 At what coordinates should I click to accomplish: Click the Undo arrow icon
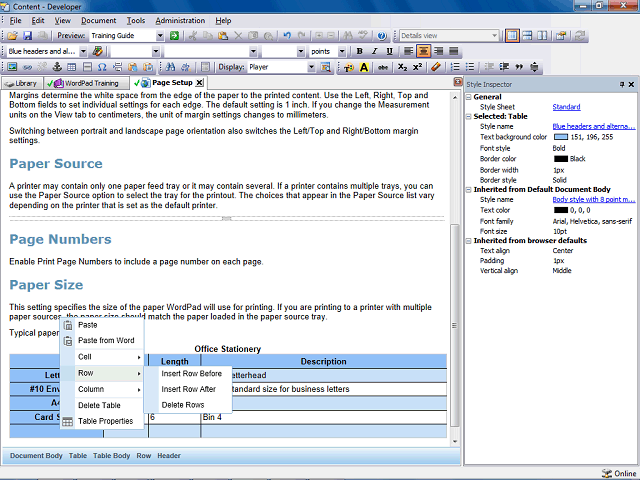coord(287,36)
